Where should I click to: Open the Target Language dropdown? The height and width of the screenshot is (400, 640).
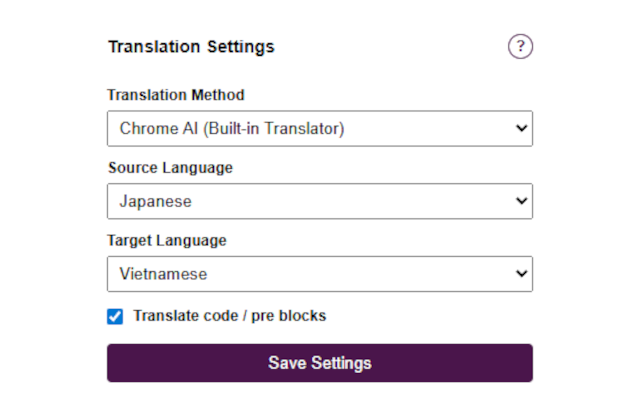click(x=320, y=274)
